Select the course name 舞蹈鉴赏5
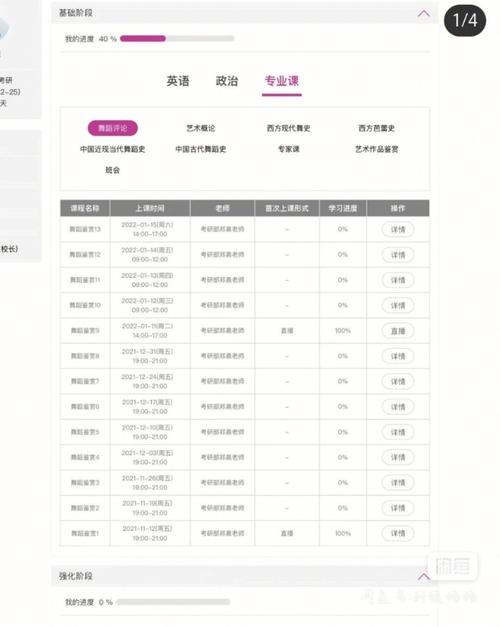The image size is (500, 627). point(85,432)
